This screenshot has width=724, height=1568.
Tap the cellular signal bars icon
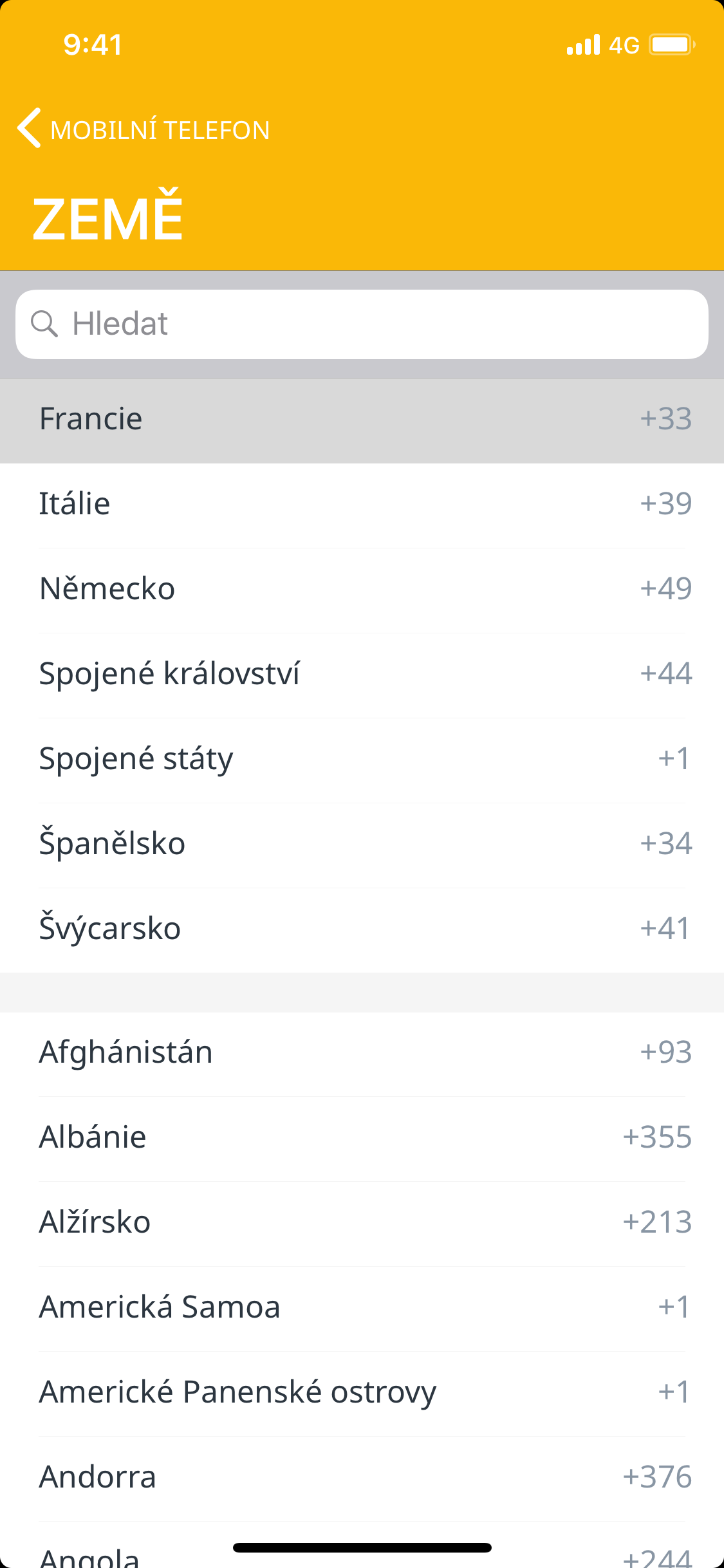coord(583,45)
